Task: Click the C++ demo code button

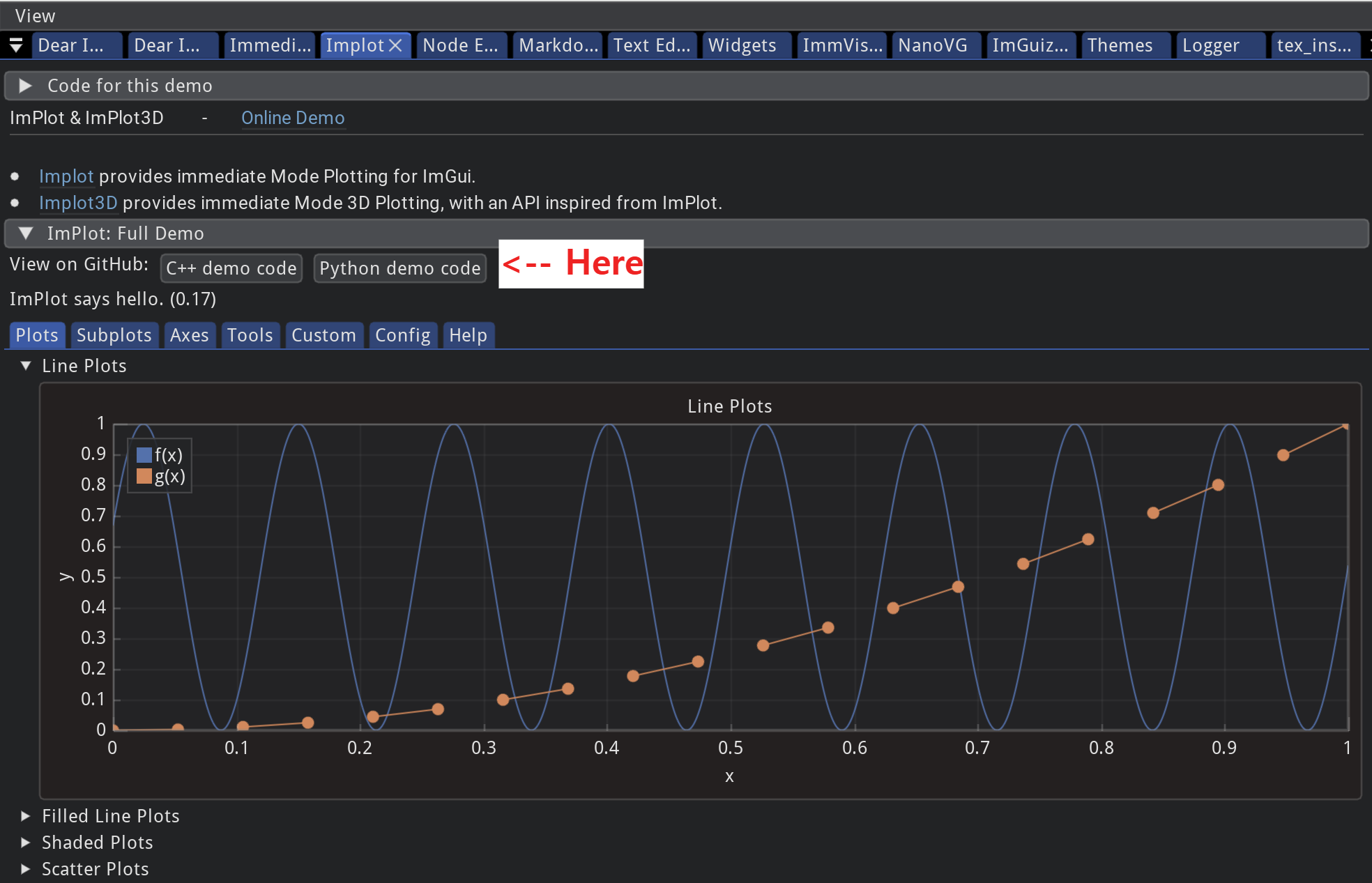Action: (231, 268)
